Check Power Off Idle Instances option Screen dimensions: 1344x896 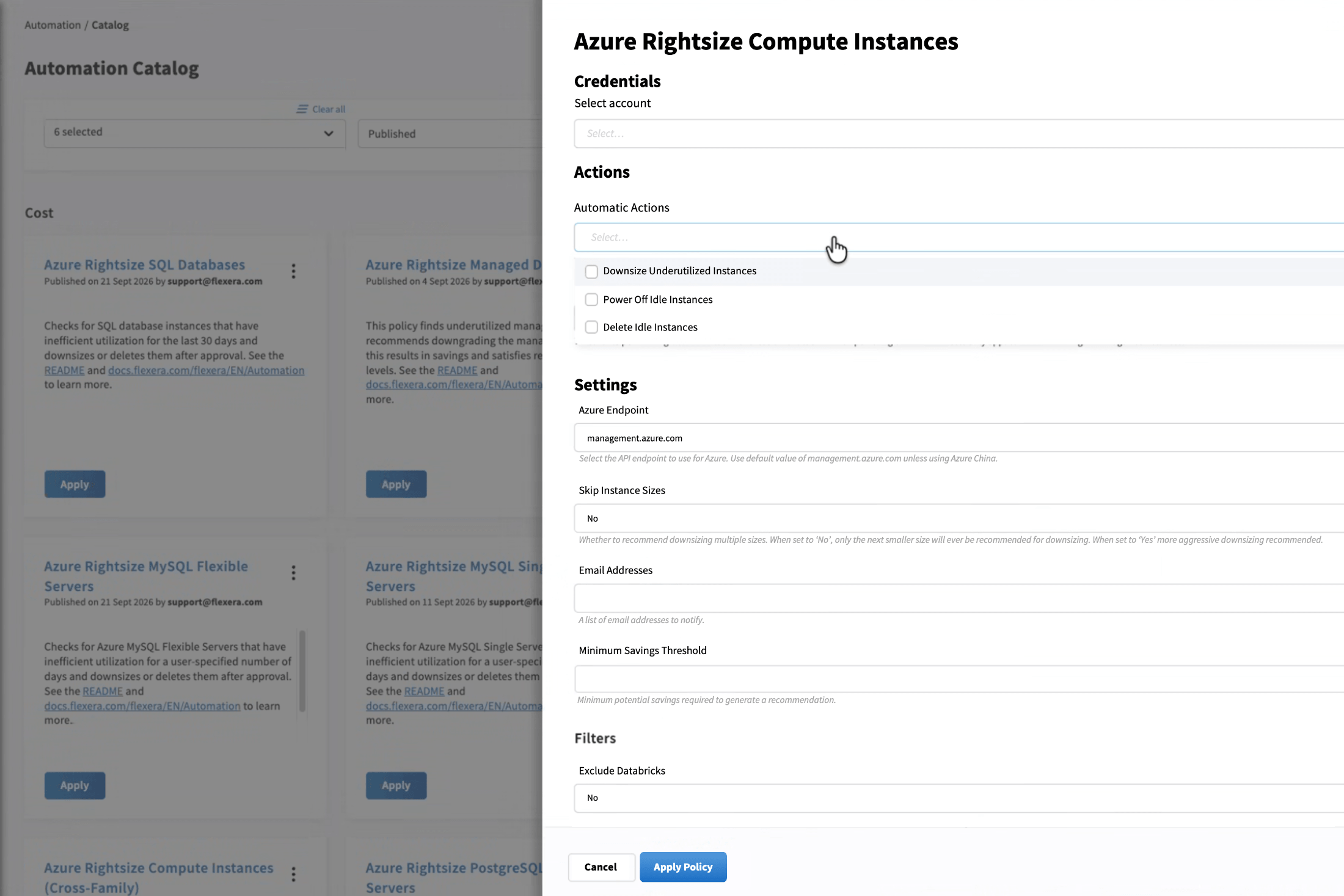(591, 299)
